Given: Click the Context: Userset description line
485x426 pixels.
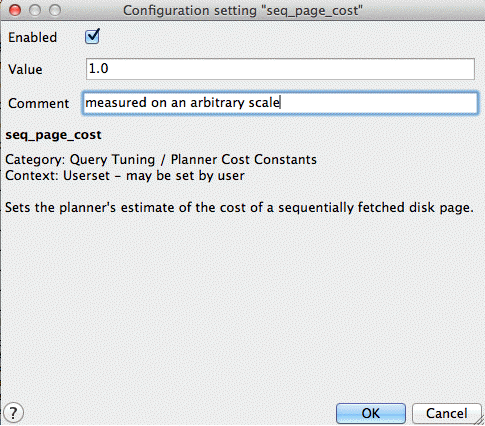Looking at the screenshot, I should pyautogui.click(x=125, y=176).
